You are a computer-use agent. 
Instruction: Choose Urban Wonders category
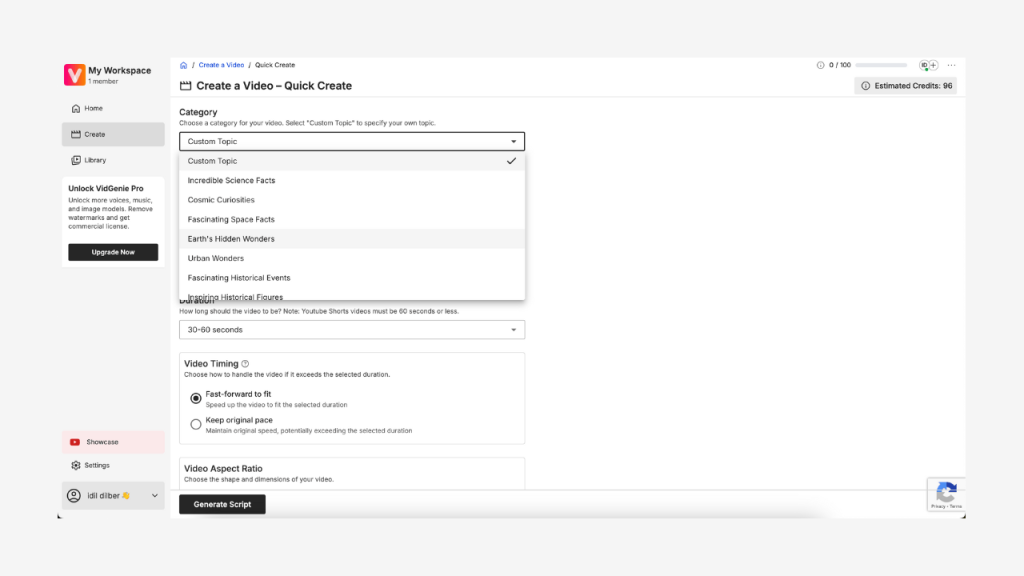tap(352, 259)
